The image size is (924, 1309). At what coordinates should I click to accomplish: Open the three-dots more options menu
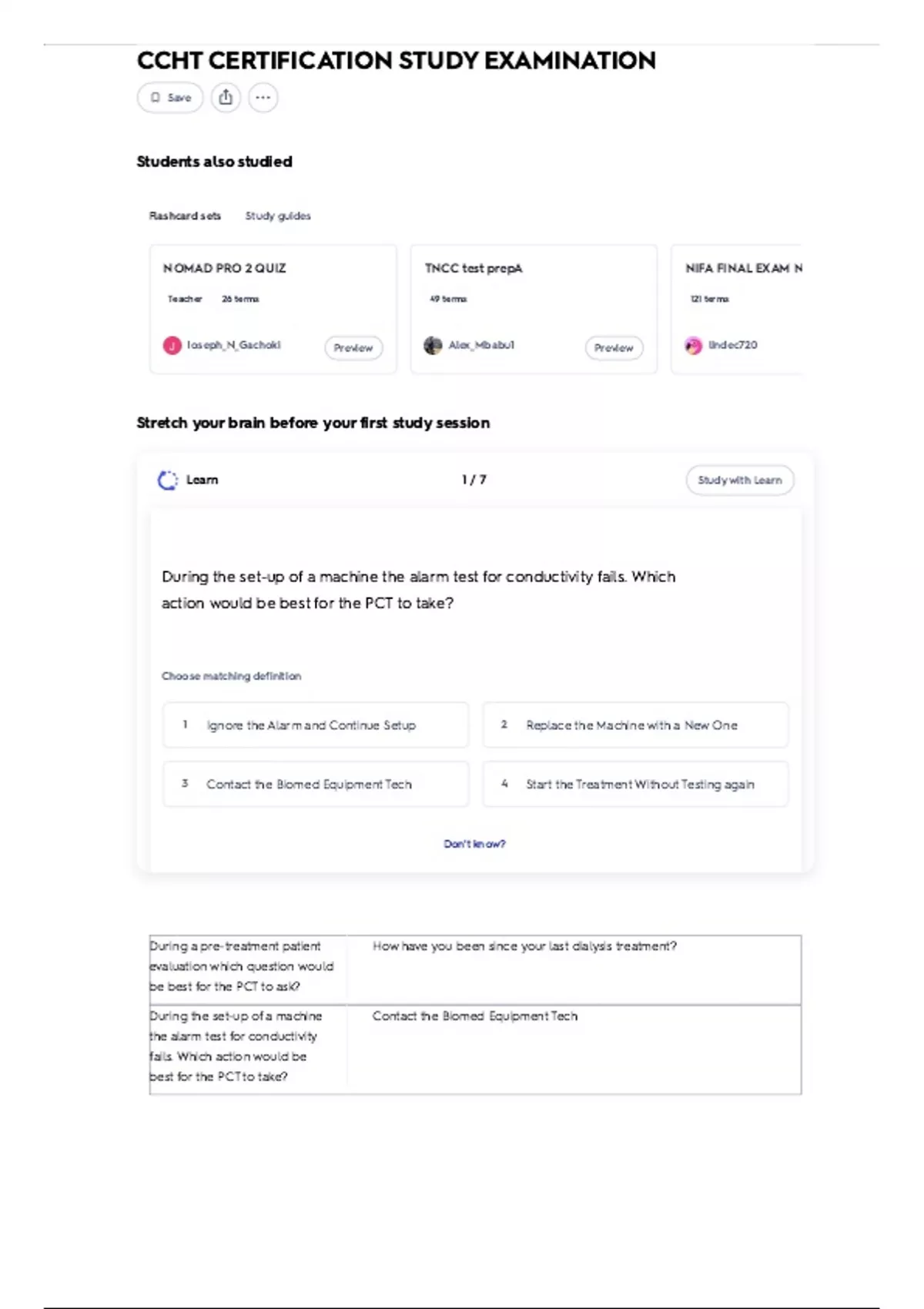263,98
